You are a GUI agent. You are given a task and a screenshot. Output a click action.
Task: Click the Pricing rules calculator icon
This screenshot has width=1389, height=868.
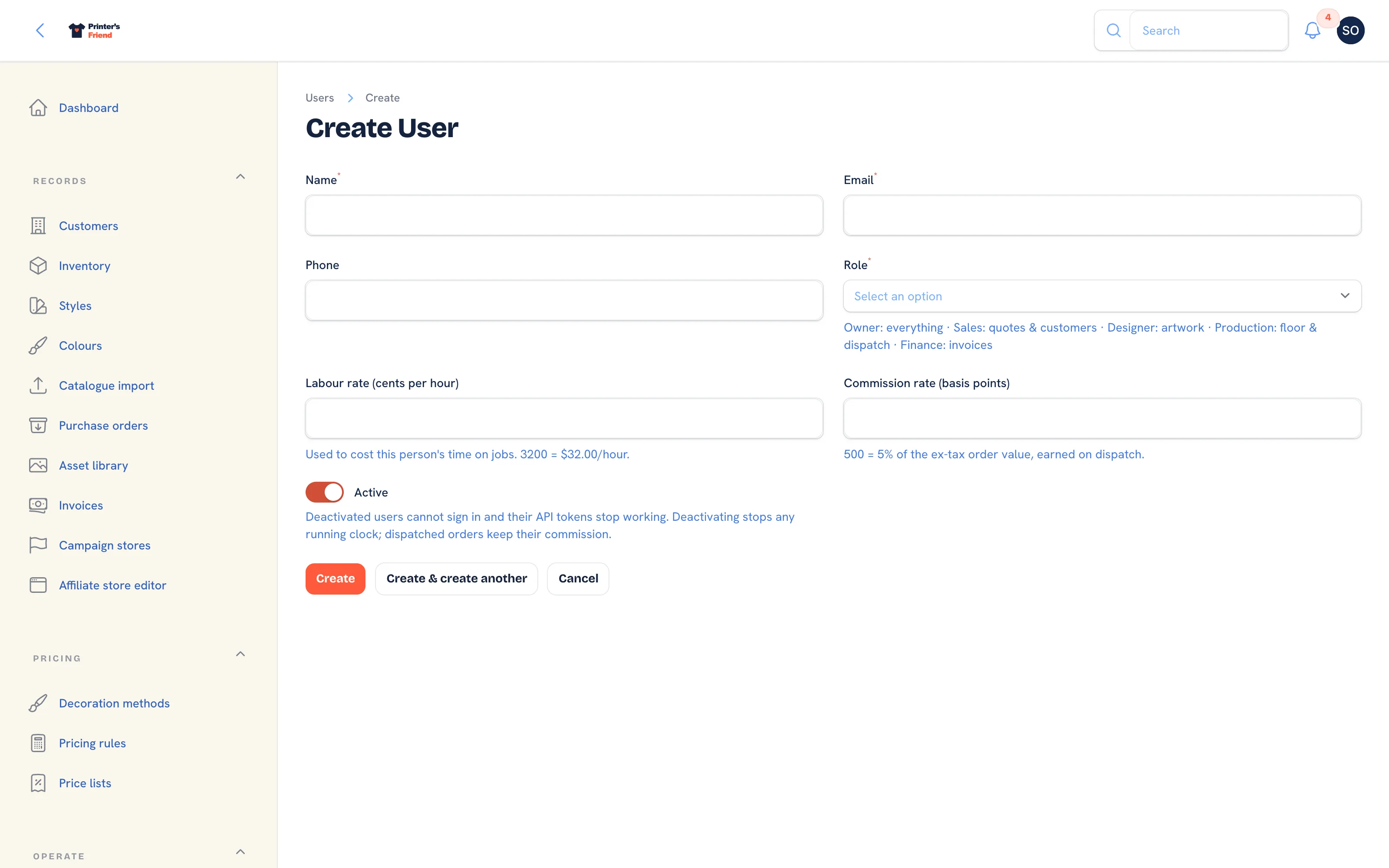pos(38,743)
